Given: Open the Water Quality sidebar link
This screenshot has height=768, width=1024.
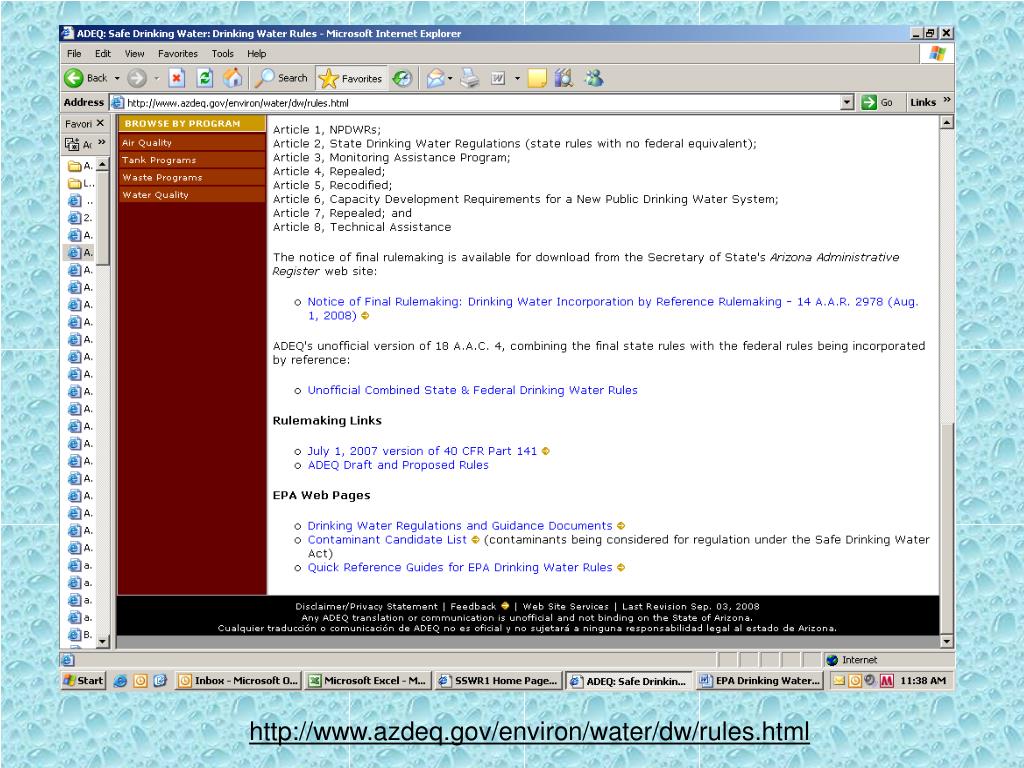Looking at the screenshot, I should pos(155,195).
